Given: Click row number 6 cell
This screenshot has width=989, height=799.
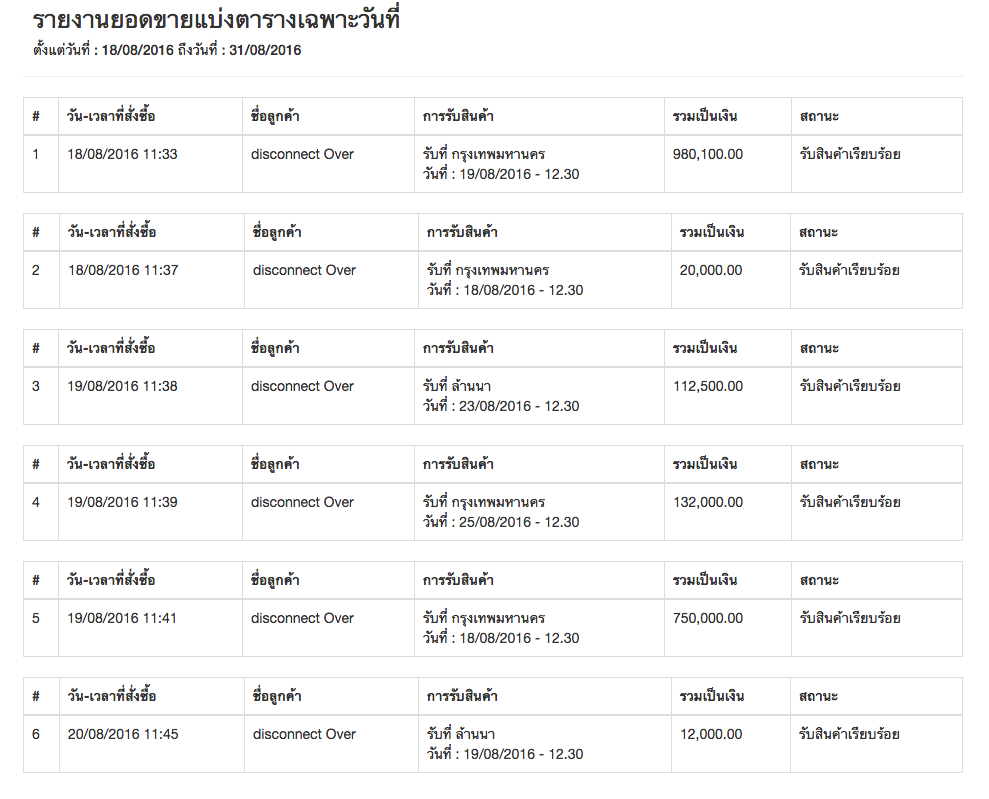Looking at the screenshot, I should pyautogui.click(x=36, y=734).
